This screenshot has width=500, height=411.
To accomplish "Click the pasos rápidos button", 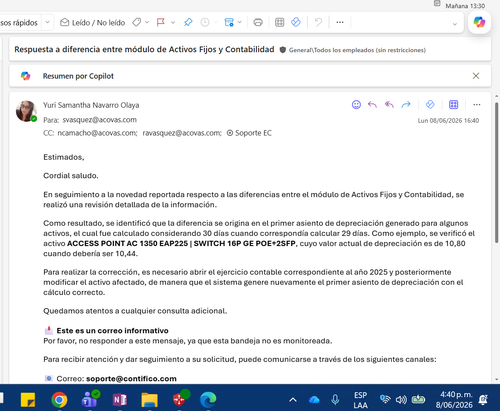I will tap(19, 22).
